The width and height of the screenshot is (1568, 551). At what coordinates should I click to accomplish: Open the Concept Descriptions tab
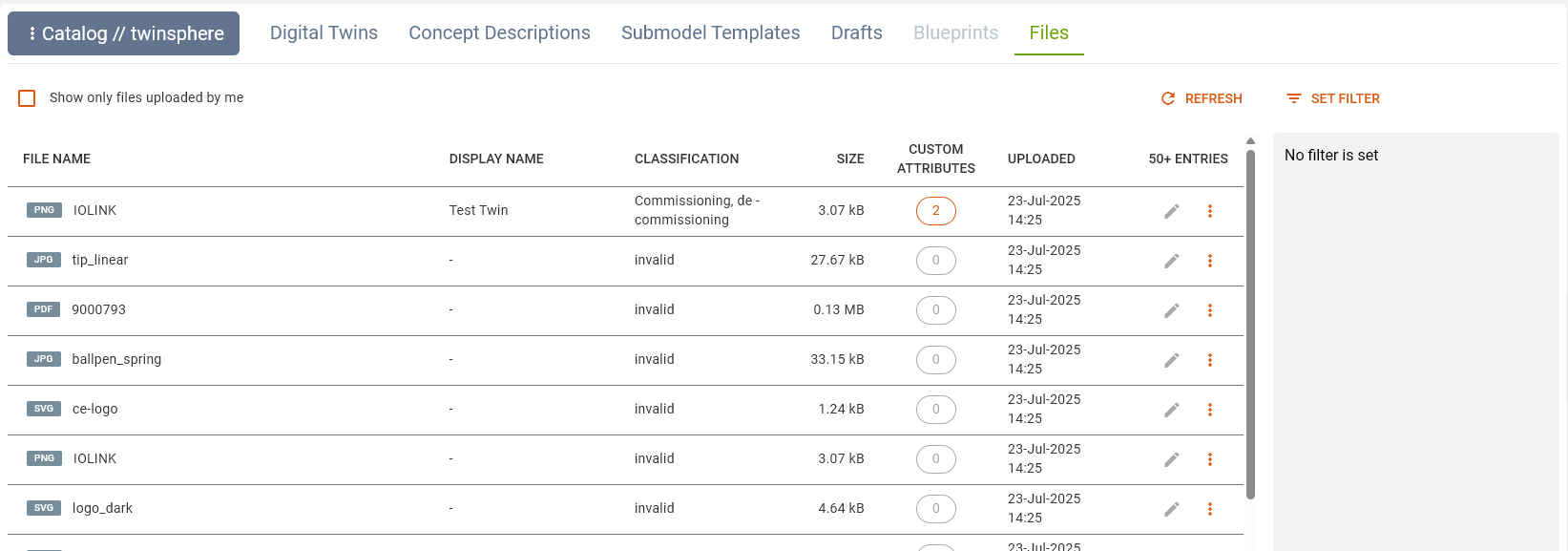(499, 32)
